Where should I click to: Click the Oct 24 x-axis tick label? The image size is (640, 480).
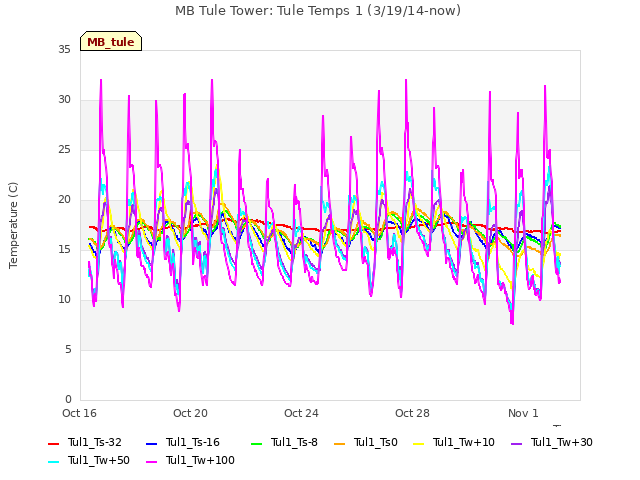301,413
